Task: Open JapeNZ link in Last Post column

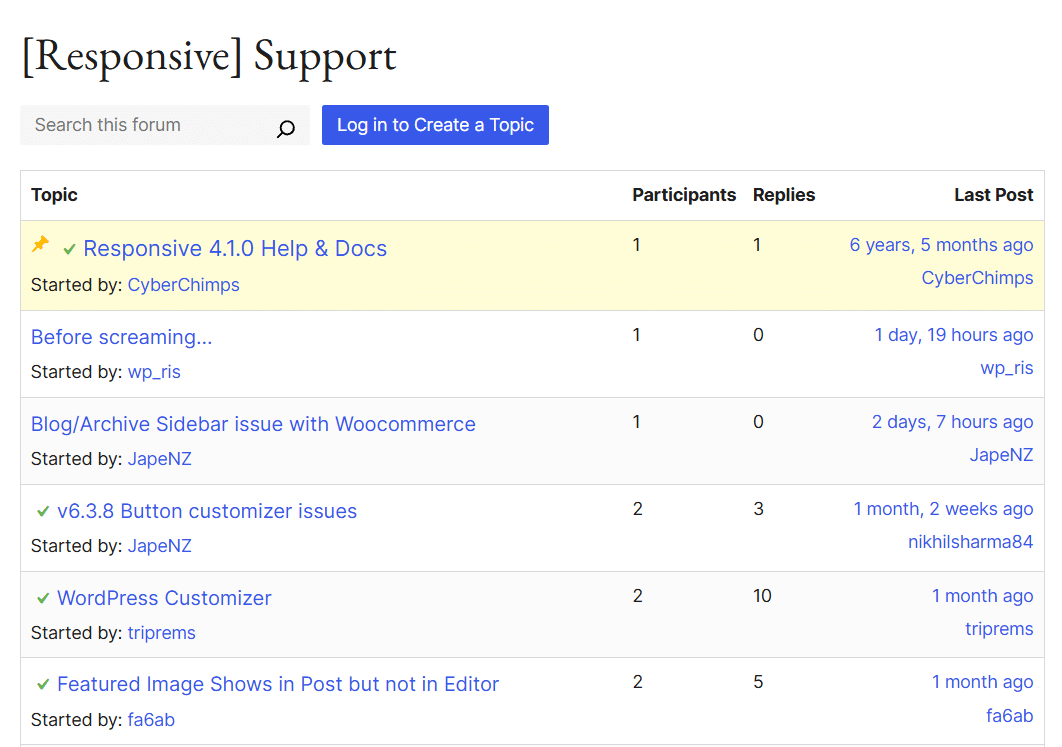Action: 1002,455
